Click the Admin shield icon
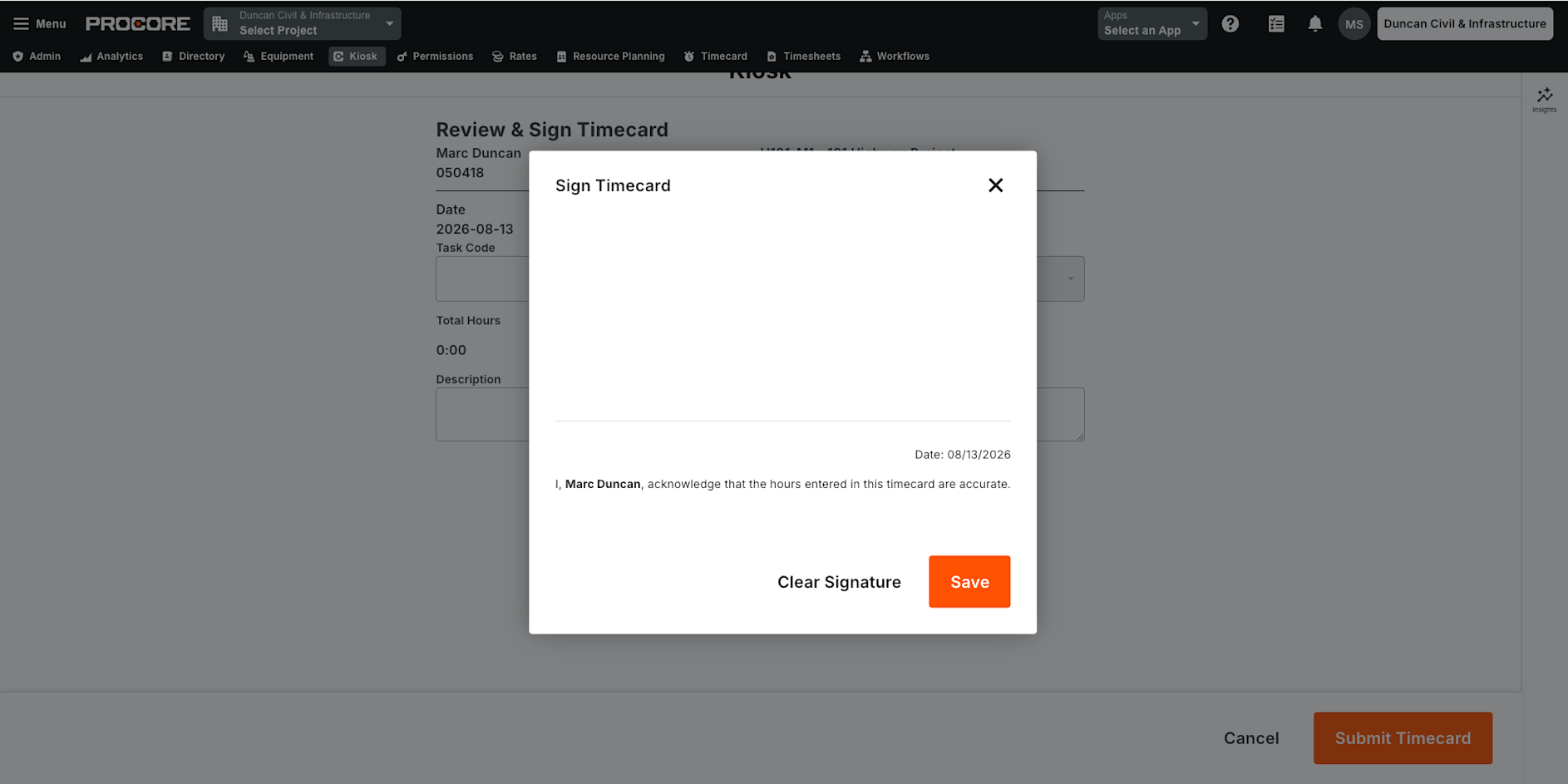The height and width of the screenshot is (784, 1568). [17, 57]
